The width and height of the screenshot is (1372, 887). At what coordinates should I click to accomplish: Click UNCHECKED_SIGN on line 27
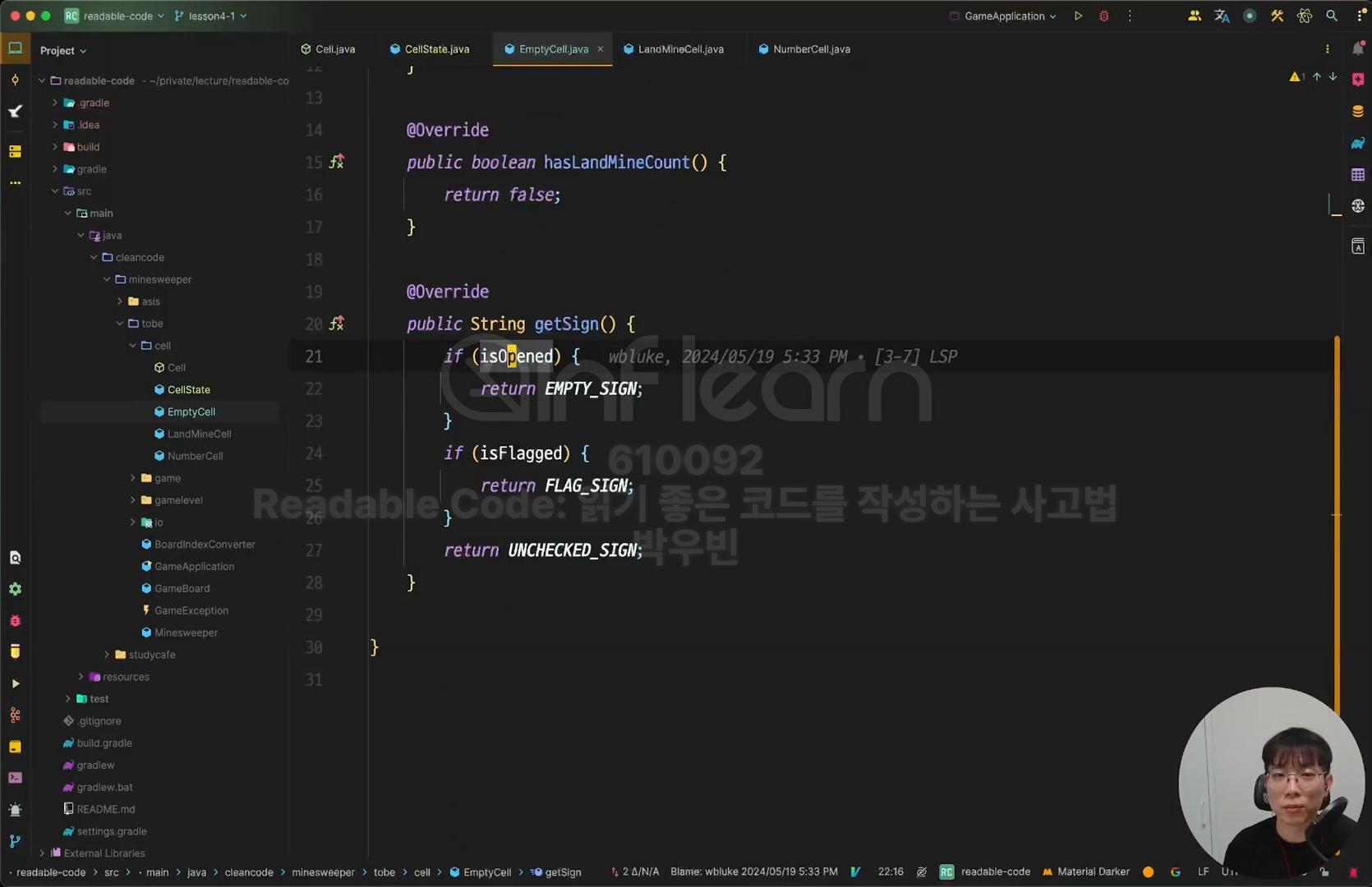(573, 550)
